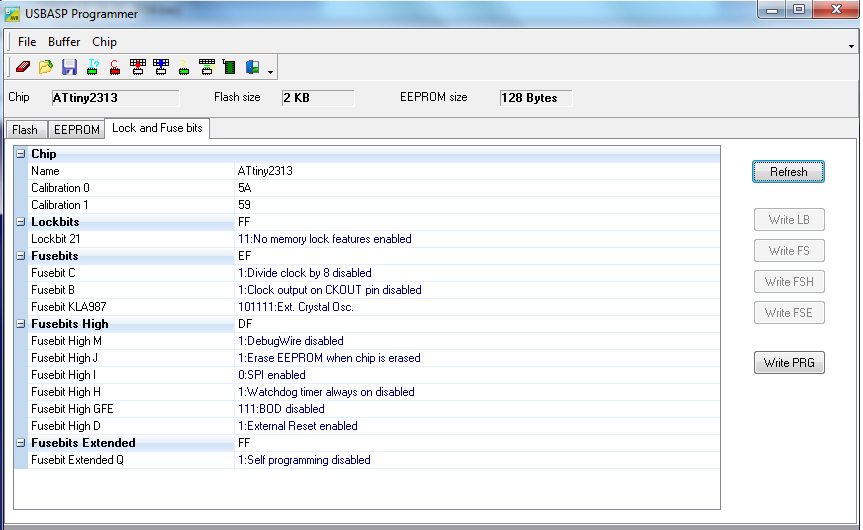
Task: Click '1:Clock output on CKOUT pin disabled'
Action: [330, 290]
